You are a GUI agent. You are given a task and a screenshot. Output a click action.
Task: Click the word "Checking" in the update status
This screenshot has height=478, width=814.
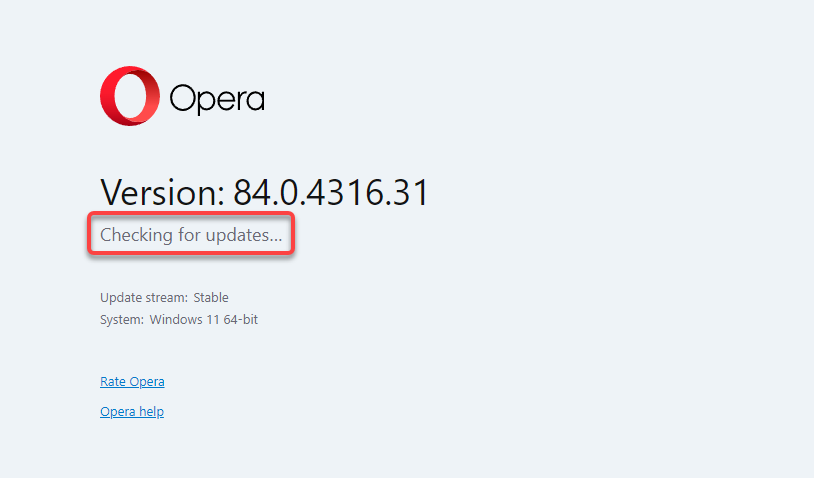point(132,236)
